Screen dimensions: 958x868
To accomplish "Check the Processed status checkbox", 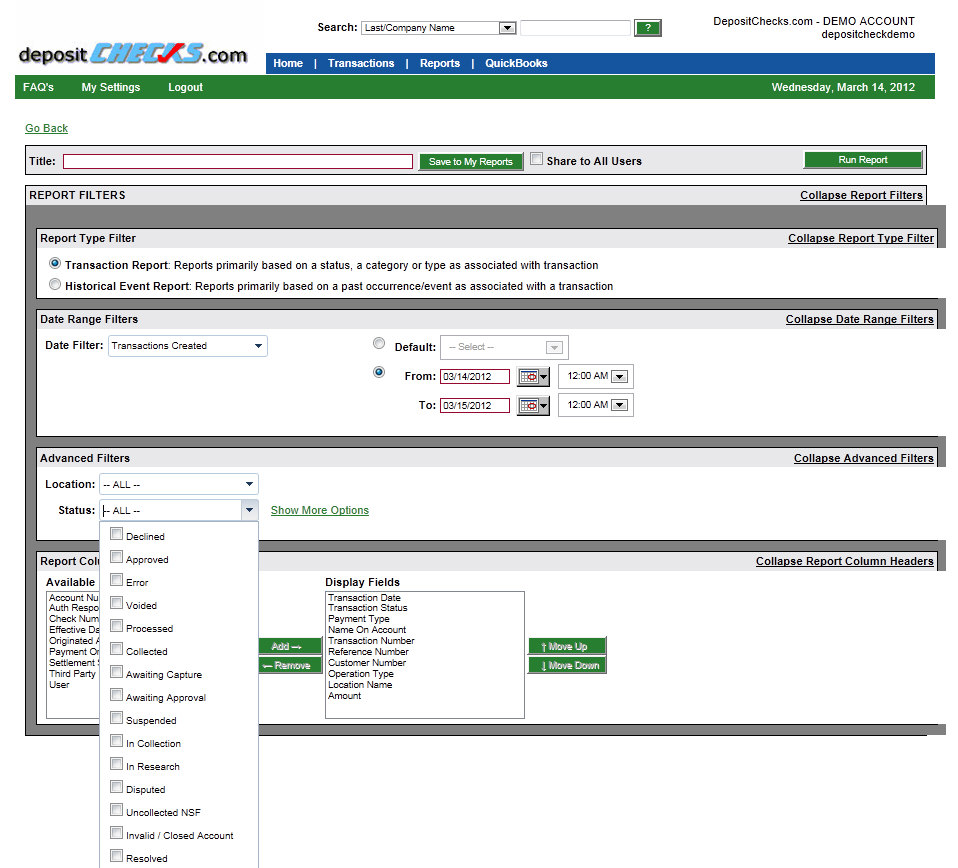I will [116, 626].
